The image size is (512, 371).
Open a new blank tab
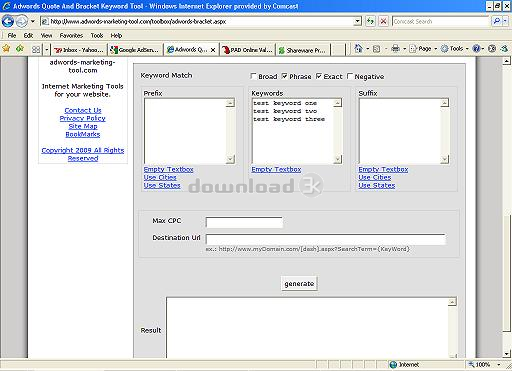click(339, 50)
